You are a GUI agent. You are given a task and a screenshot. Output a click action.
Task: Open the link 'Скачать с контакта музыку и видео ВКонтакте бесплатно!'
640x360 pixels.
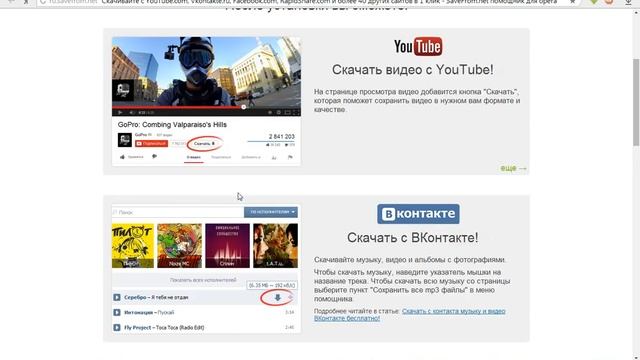tap(409, 315)
